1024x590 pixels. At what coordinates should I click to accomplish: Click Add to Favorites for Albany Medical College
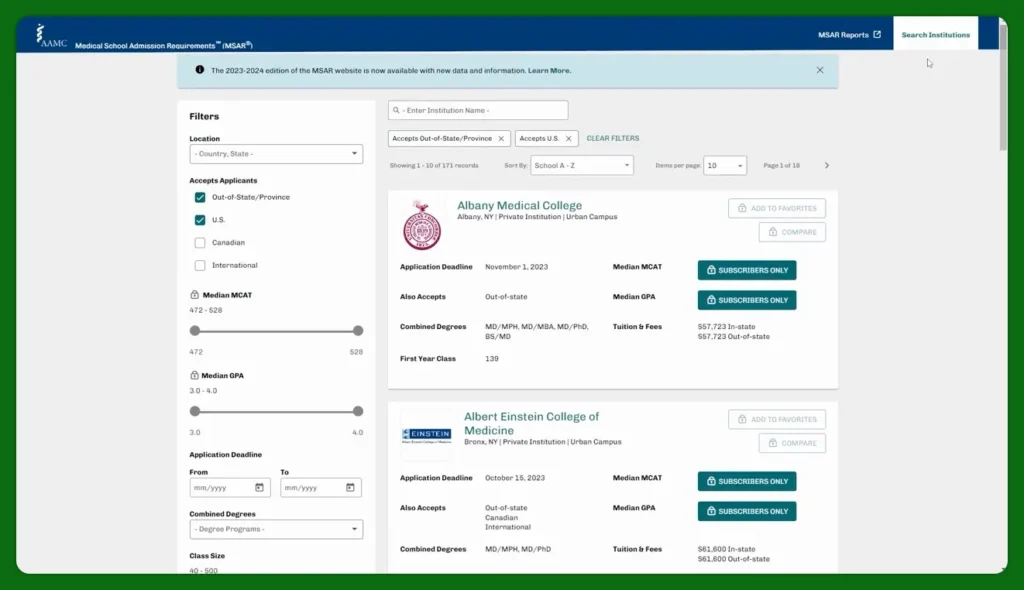pos(776,208)
